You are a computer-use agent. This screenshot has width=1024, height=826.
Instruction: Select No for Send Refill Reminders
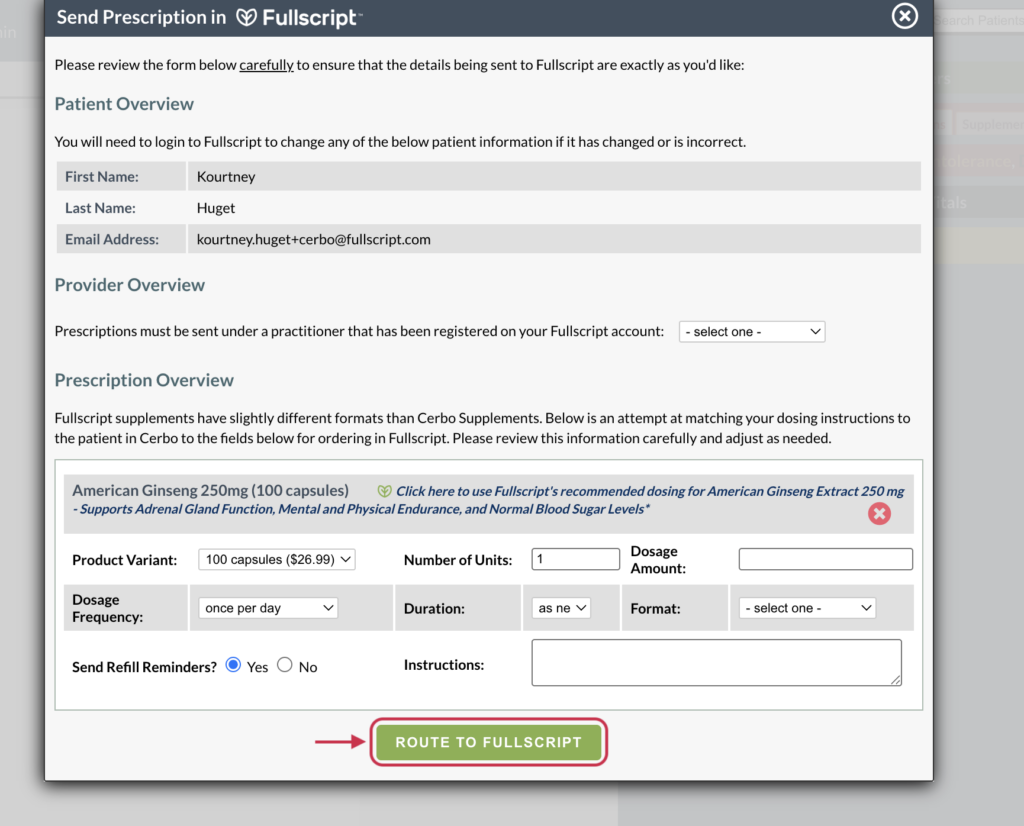[x=285, y=665]
